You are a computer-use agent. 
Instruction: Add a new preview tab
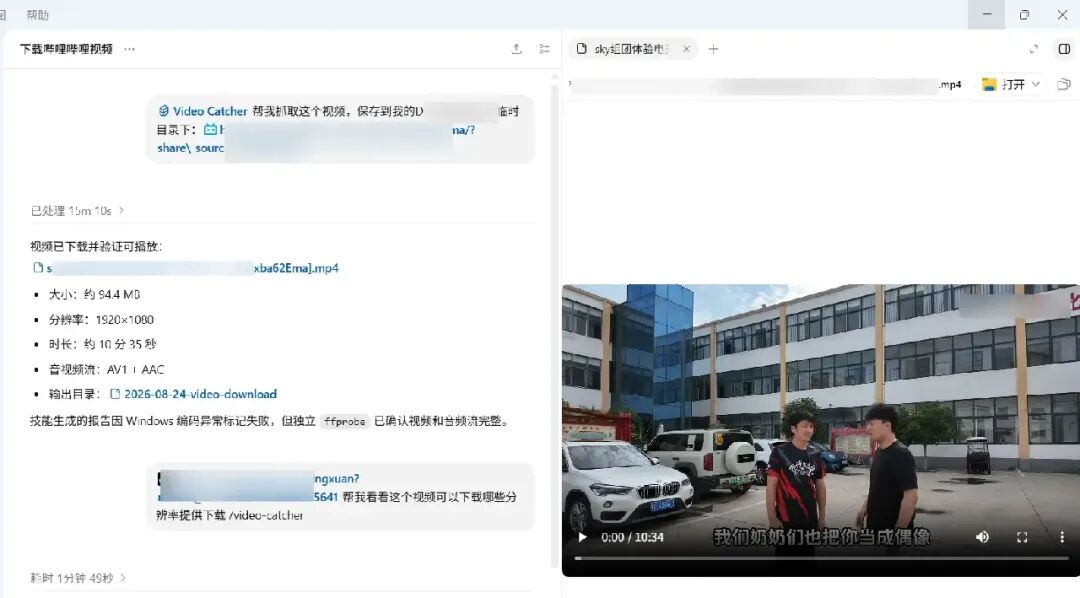pos(714,49)
